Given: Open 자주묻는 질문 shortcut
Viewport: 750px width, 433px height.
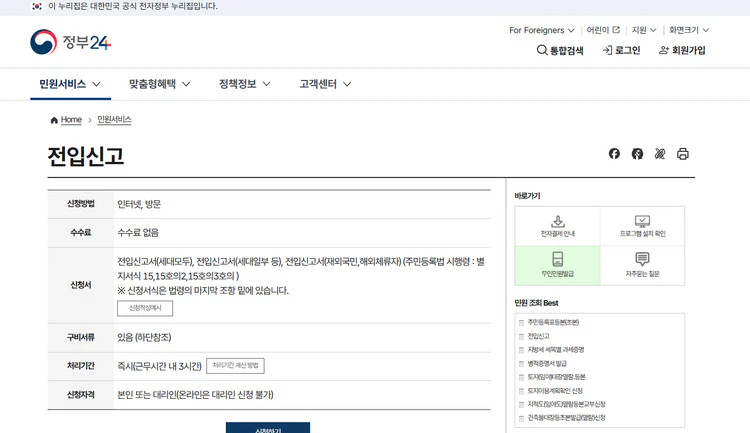Looking at the screenshot, I should coord(642,264).
